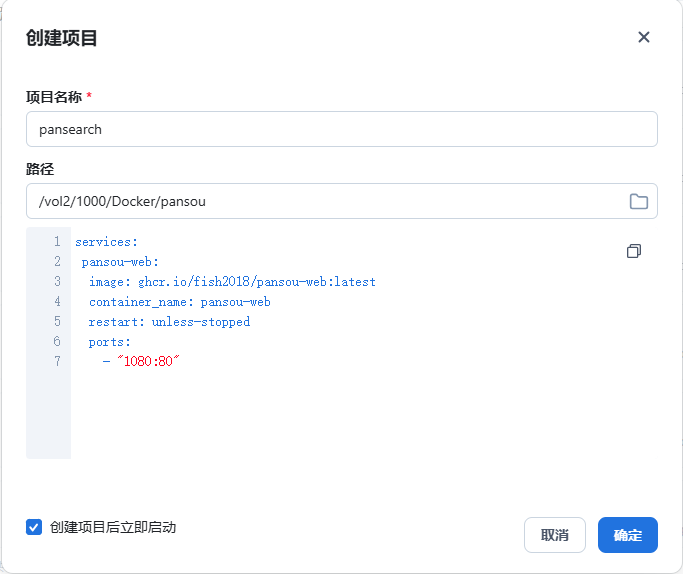Click the image: ghcr.io/fish2018 line
Image resolution: width=683 pixels, height=574 pixels.
pyautogui.click(x=231, y=282)
